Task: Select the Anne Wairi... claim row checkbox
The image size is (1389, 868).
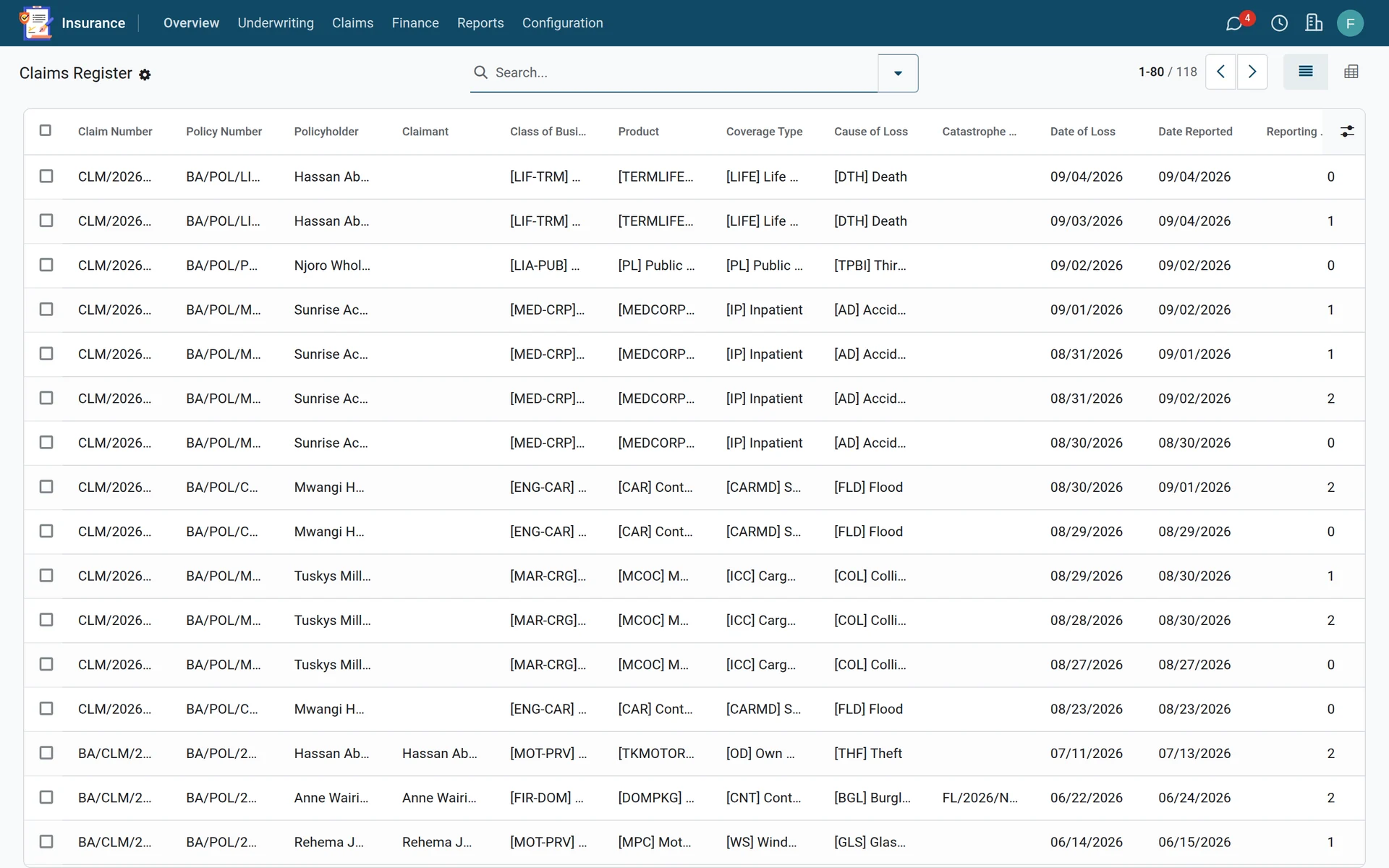Action: (46, 797)
